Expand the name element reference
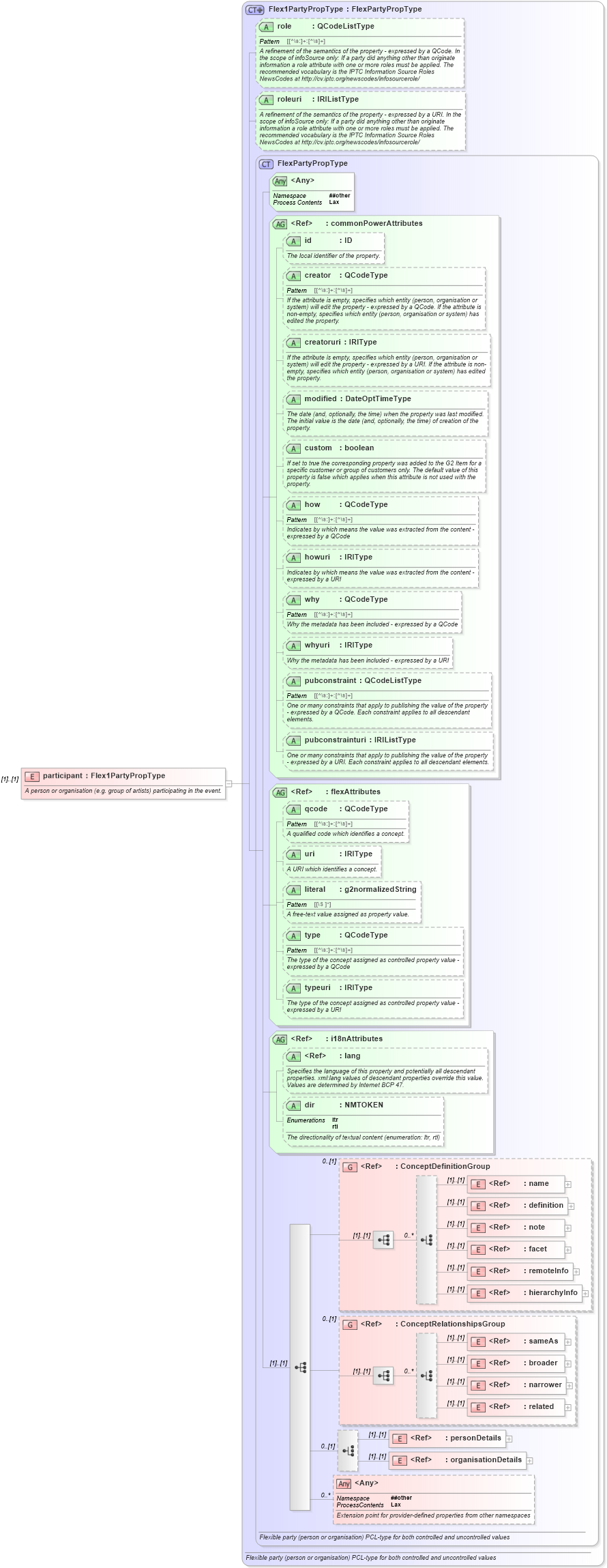The height and width of the screenshot is (1568, 607). point(568,1185)
